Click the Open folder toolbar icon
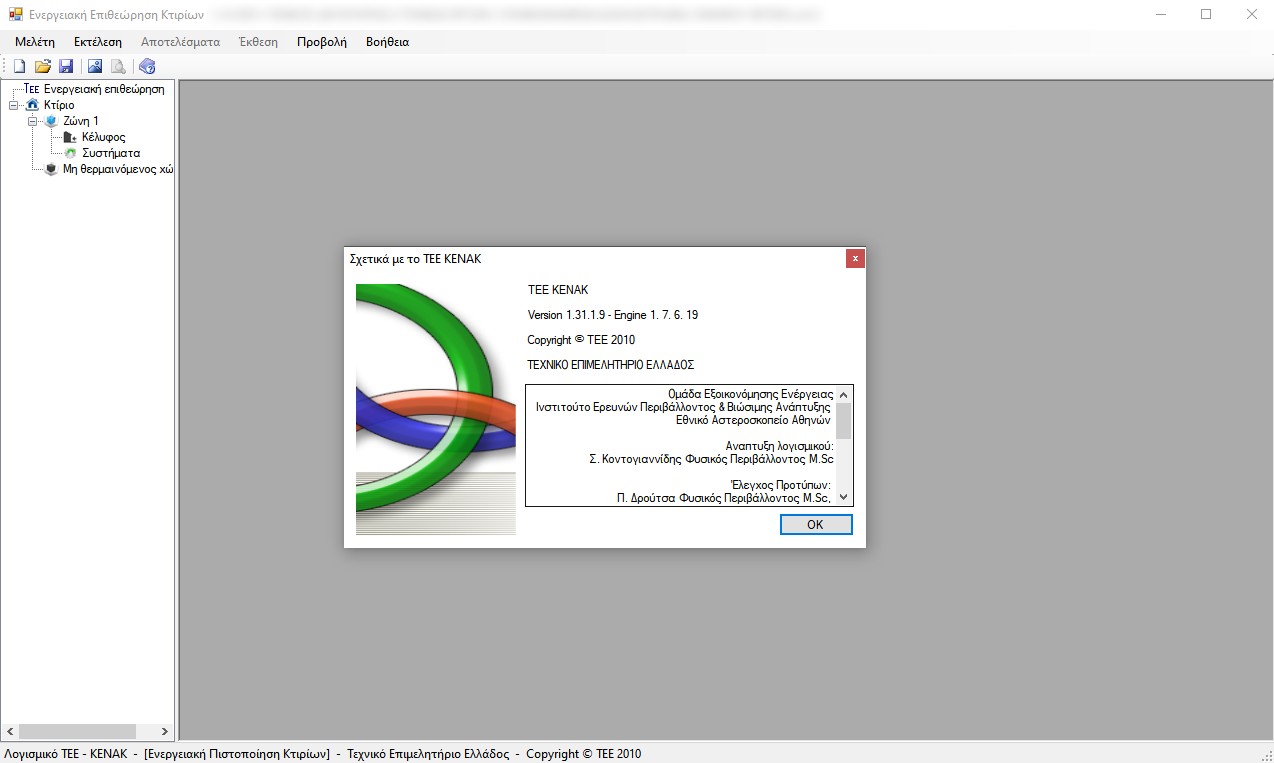The image size is (1274, 763). [x=42, y=67]
